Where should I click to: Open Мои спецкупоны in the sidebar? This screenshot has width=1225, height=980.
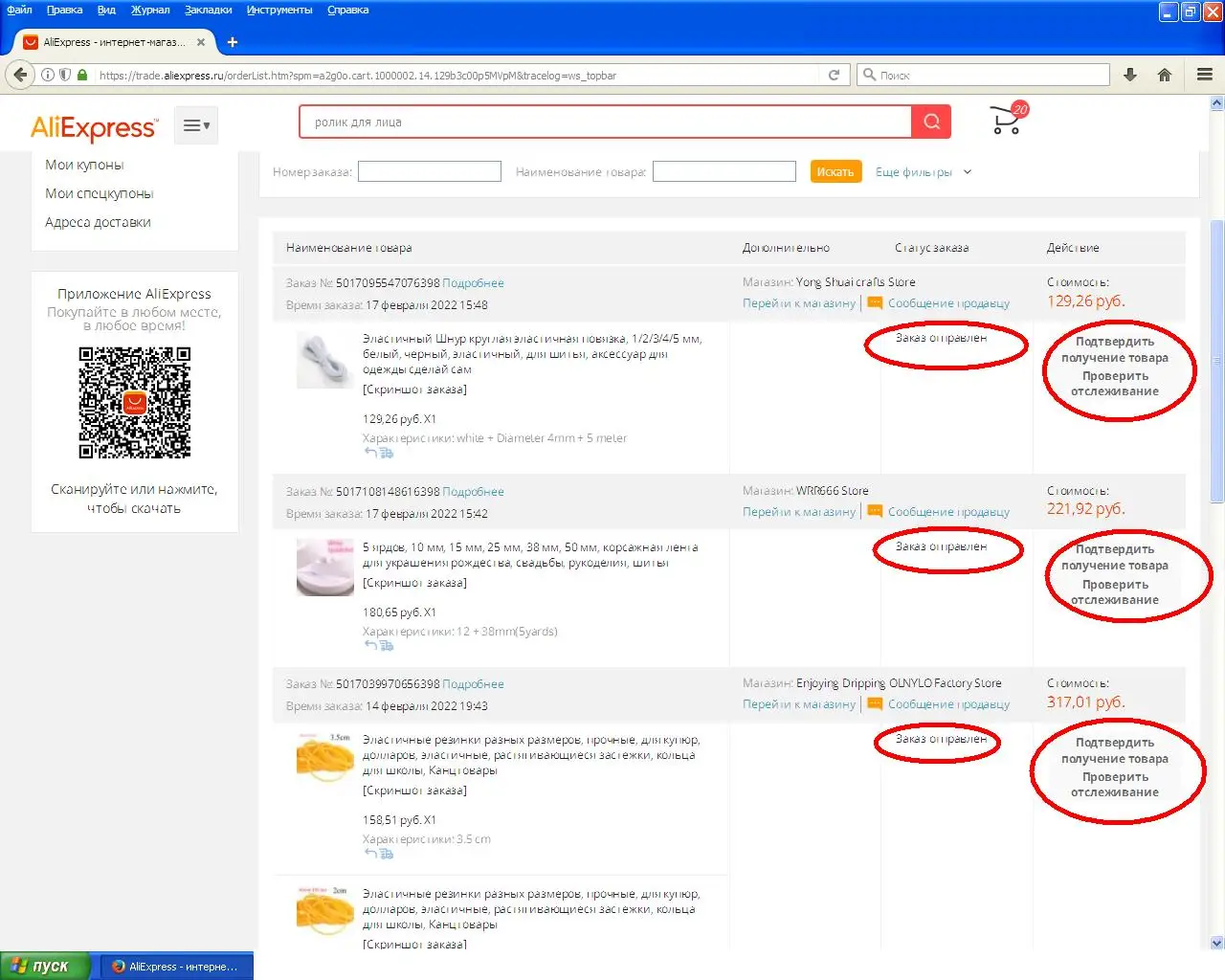click(100, 193)
